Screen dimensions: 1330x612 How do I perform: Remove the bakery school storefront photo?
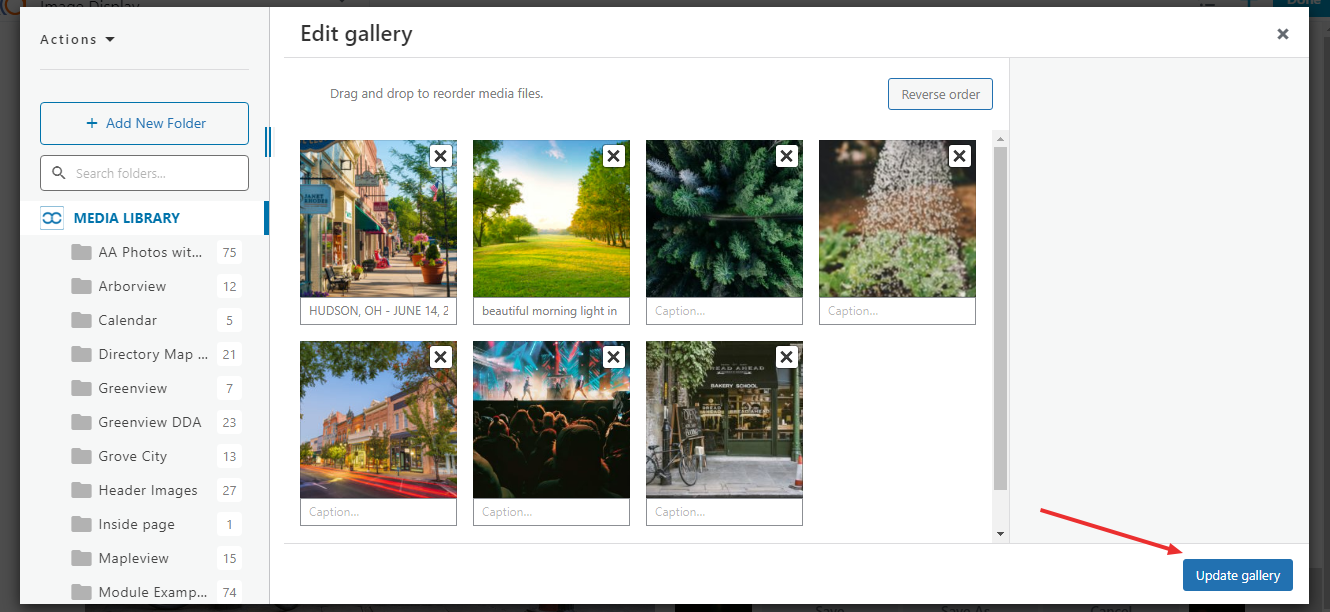coord(787,357)
